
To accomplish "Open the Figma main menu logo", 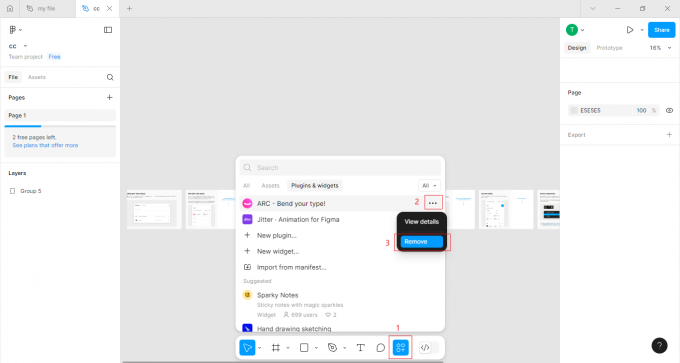I will pos(13,29).
